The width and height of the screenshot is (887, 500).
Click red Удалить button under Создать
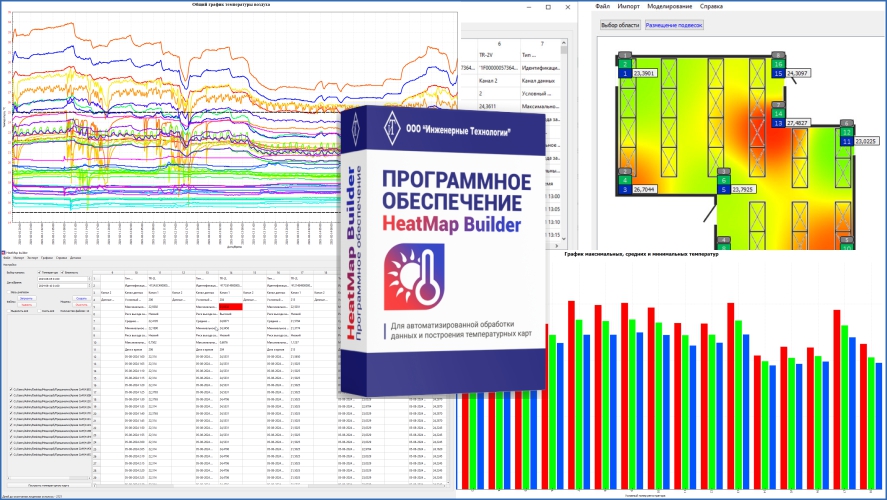[x=81, y=305]
